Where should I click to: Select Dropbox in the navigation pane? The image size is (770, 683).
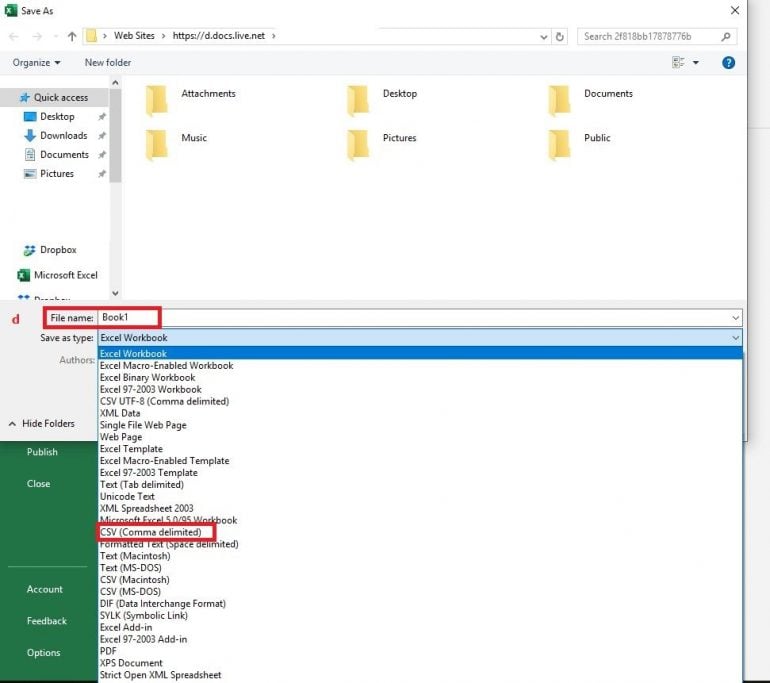[x=57, y=250]
